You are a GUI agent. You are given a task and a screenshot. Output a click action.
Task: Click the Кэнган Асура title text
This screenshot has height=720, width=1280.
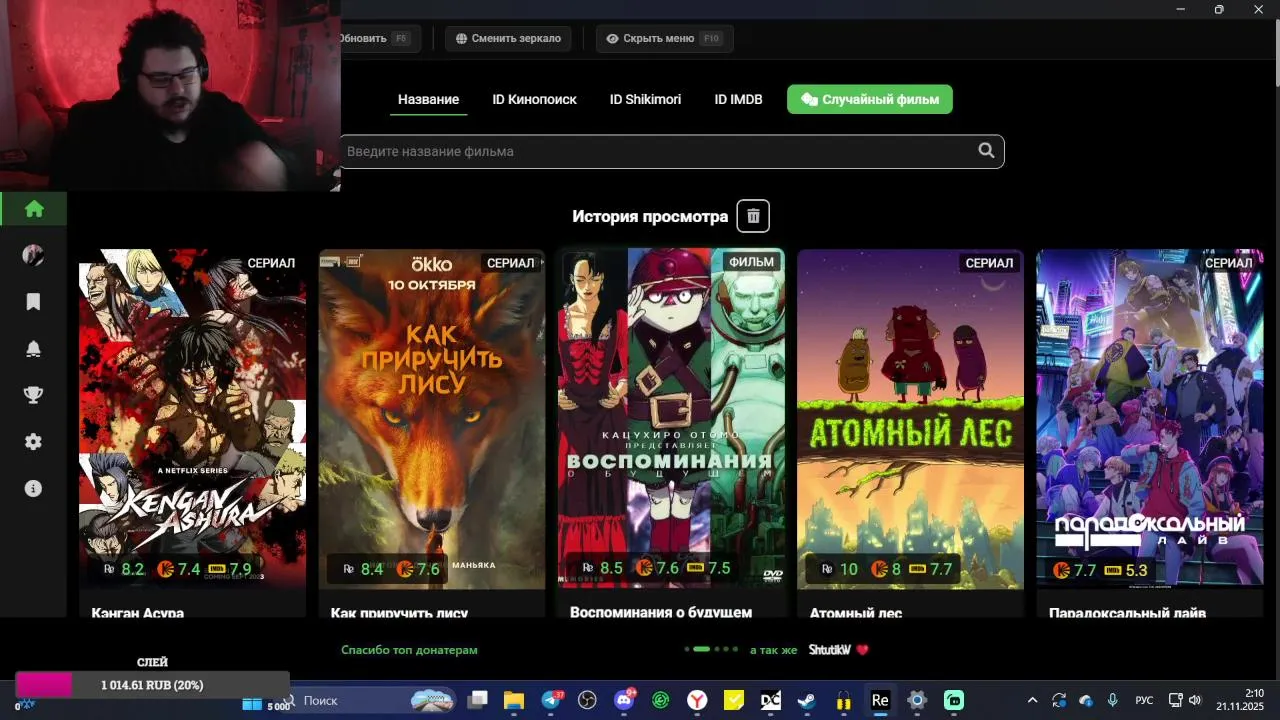click(138, 612)
